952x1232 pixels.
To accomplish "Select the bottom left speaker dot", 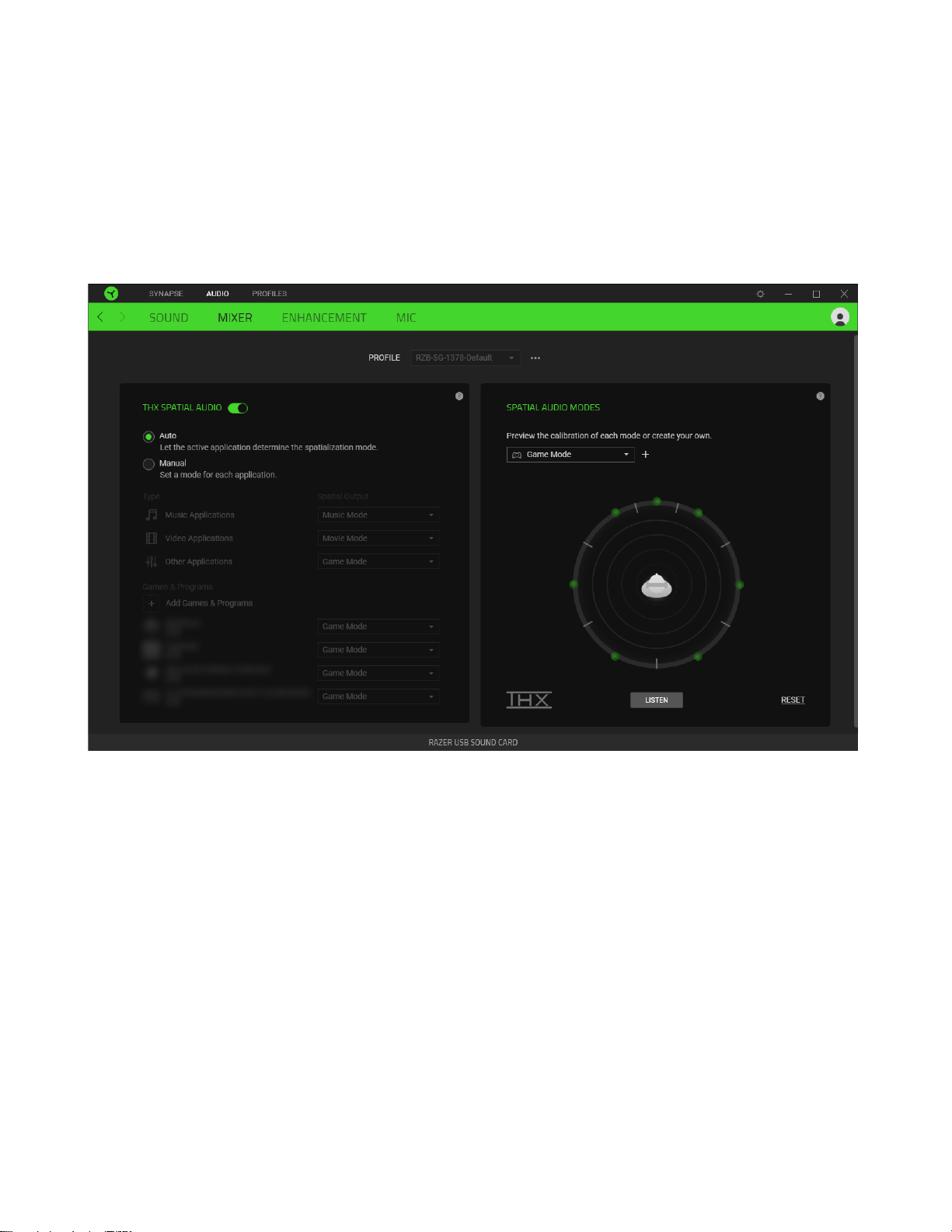I will pos(615,656).
